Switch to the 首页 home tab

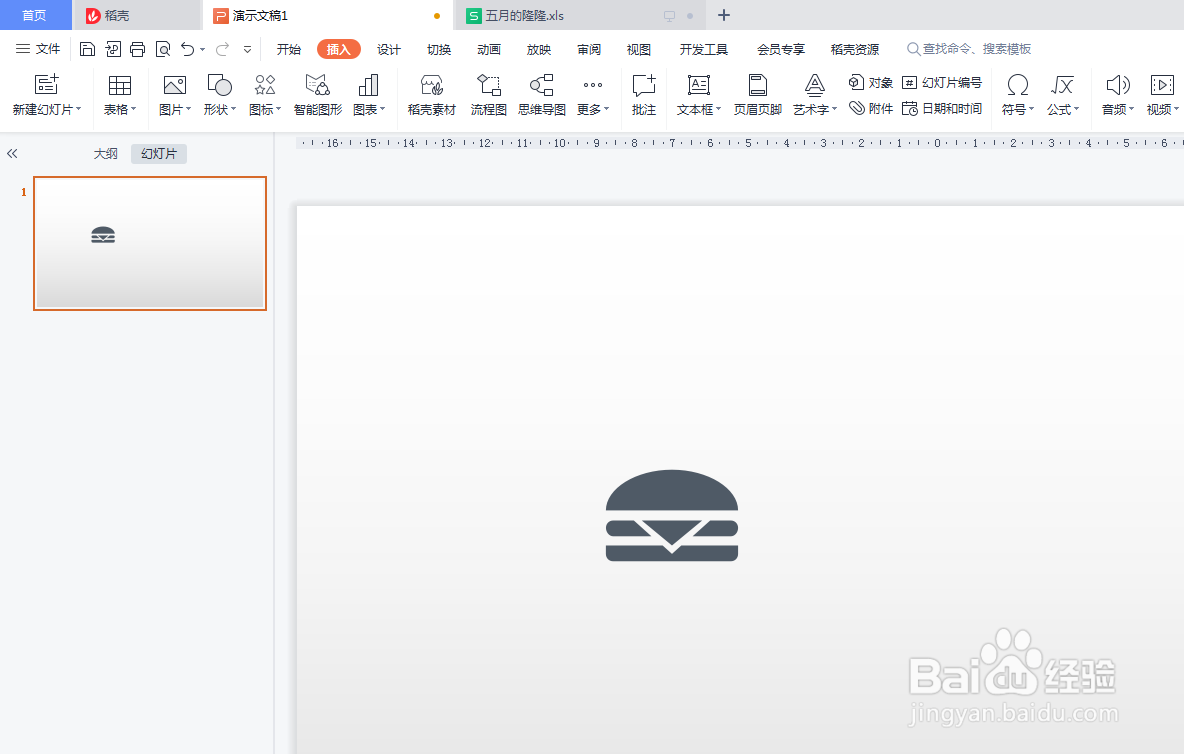(35, 15)
